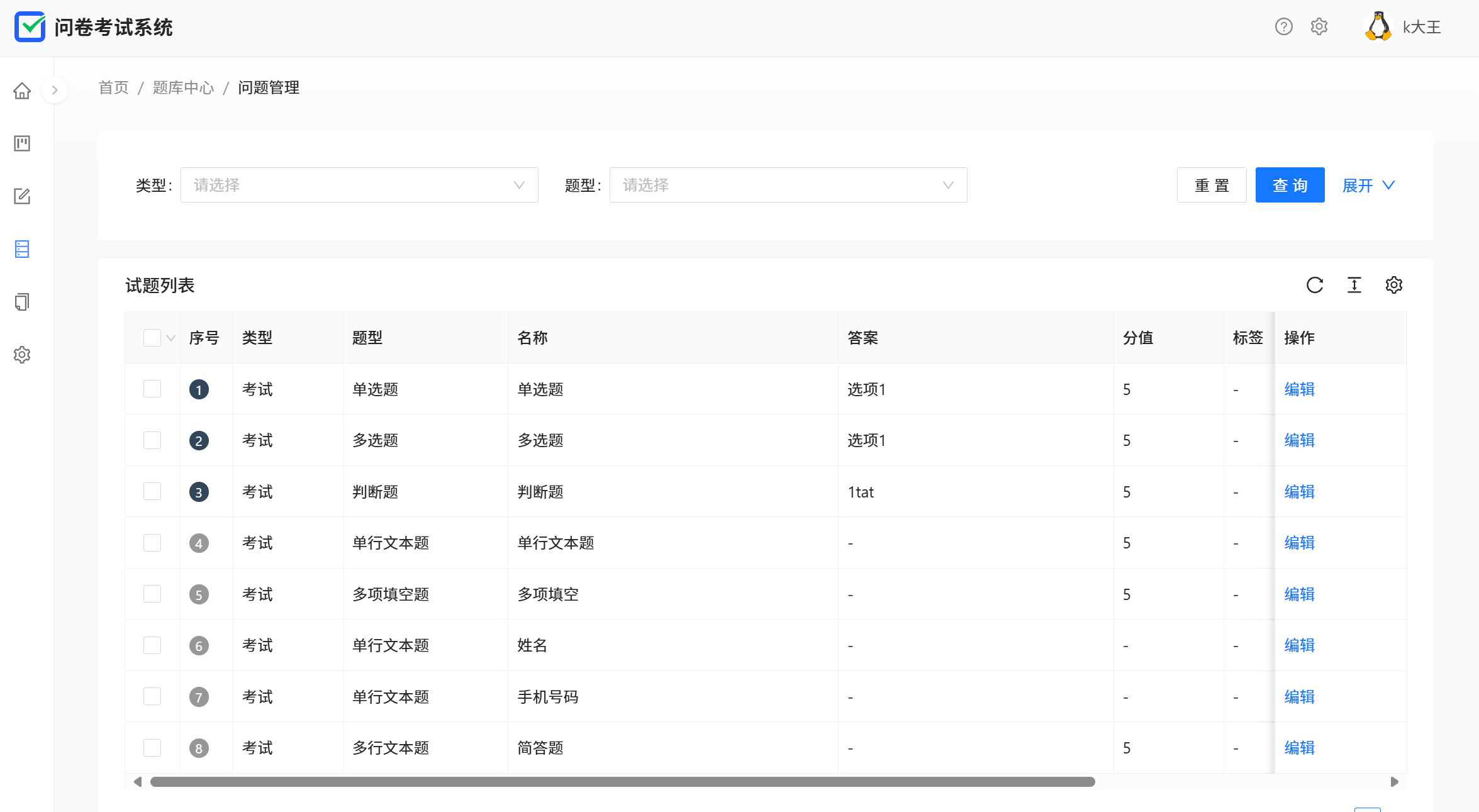Image resolution: width=1479 pixels, height=812 pixels.
Task: Click the 查询 search button
Action: point(1290,185)
